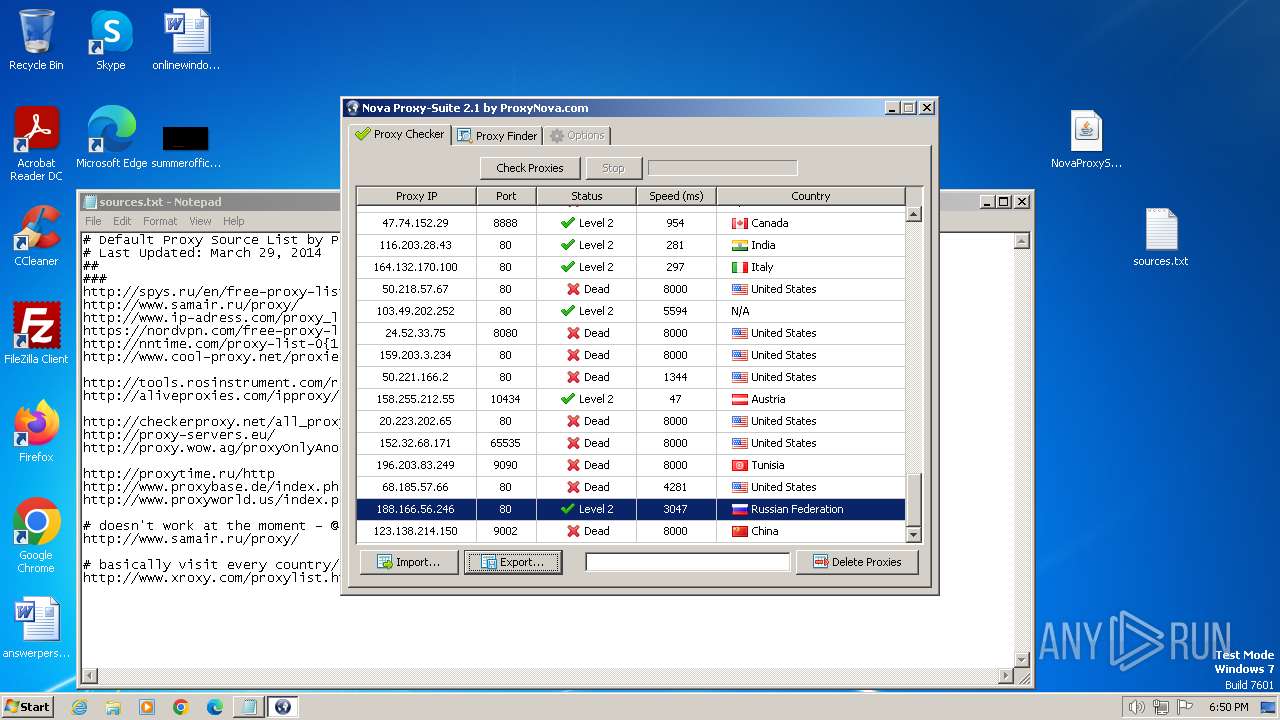The height and width of the screenshot is (720, 1280).
Task: Open the Notepad View menu
Action: pos(200,221)
